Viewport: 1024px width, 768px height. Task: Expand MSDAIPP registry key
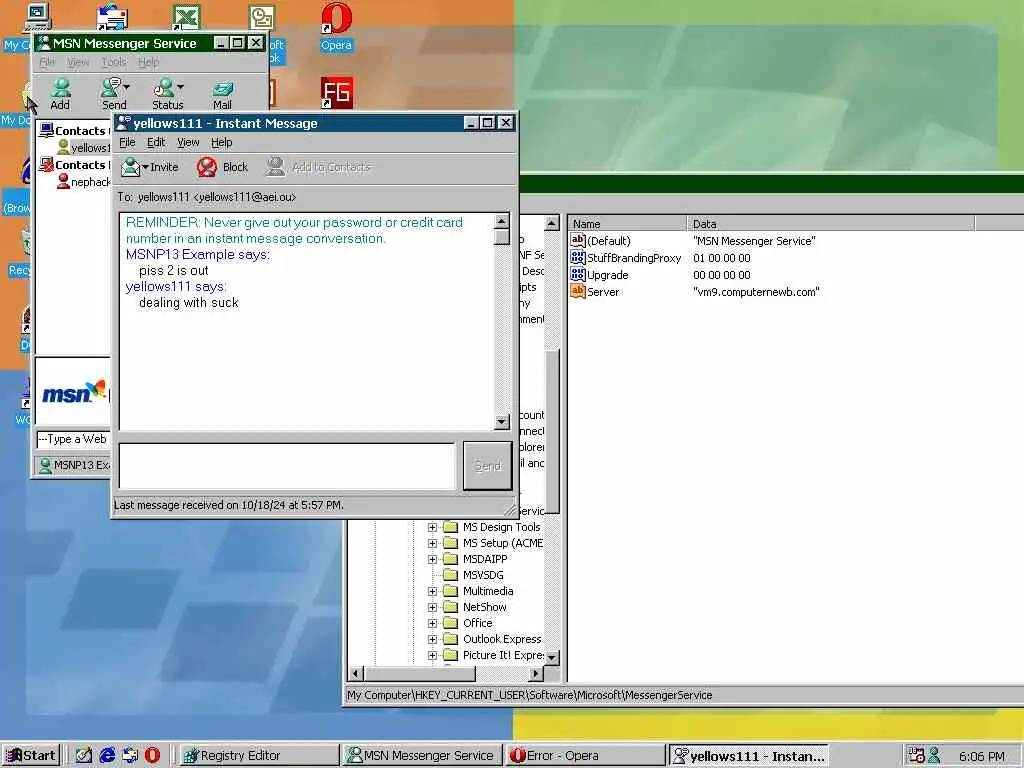[432, 559]
